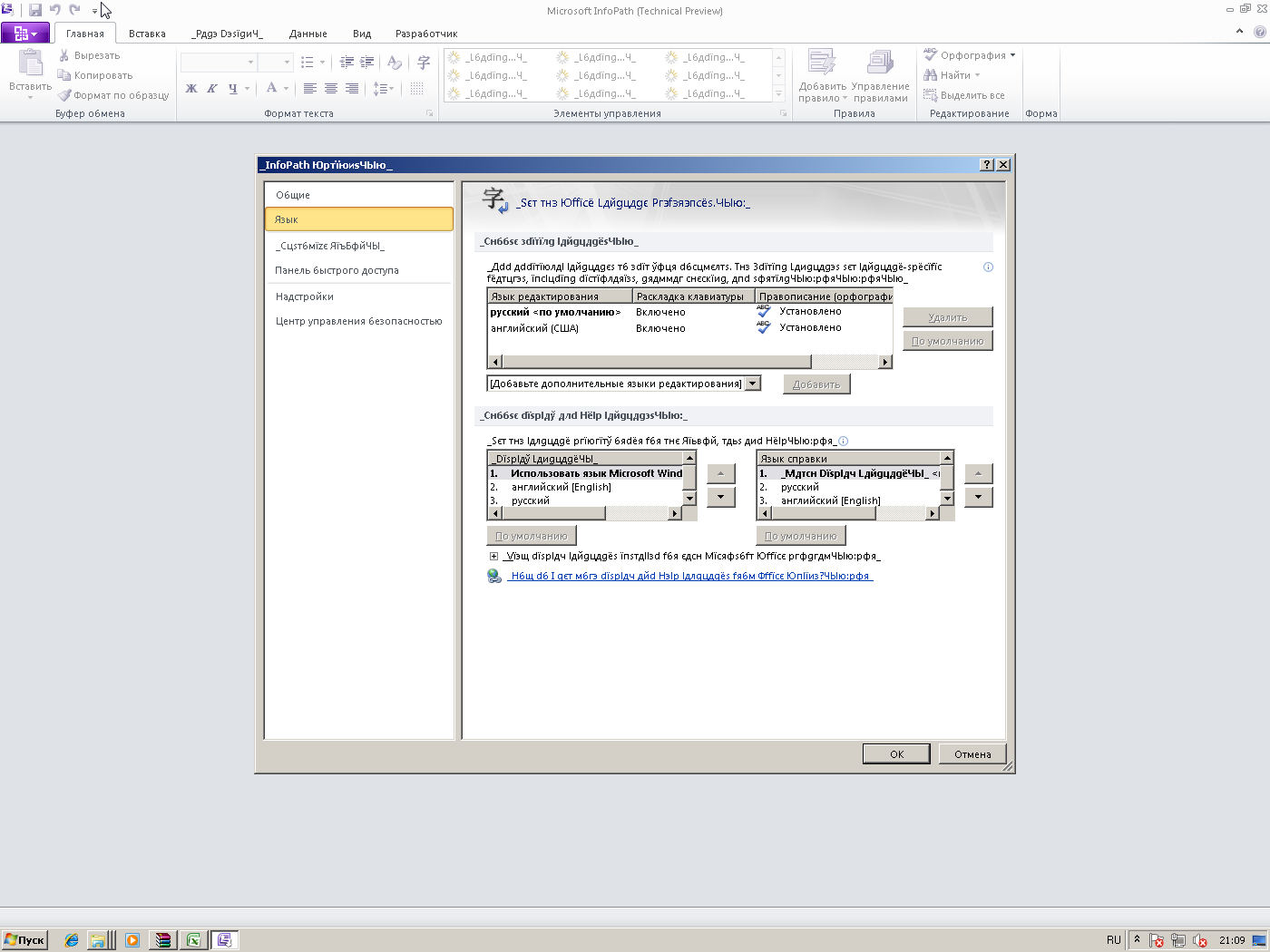This screenshot has height=952, width=1270.
Task: Move display language up with arrow button
Action: pyautogui.click(x=720, y=474)
